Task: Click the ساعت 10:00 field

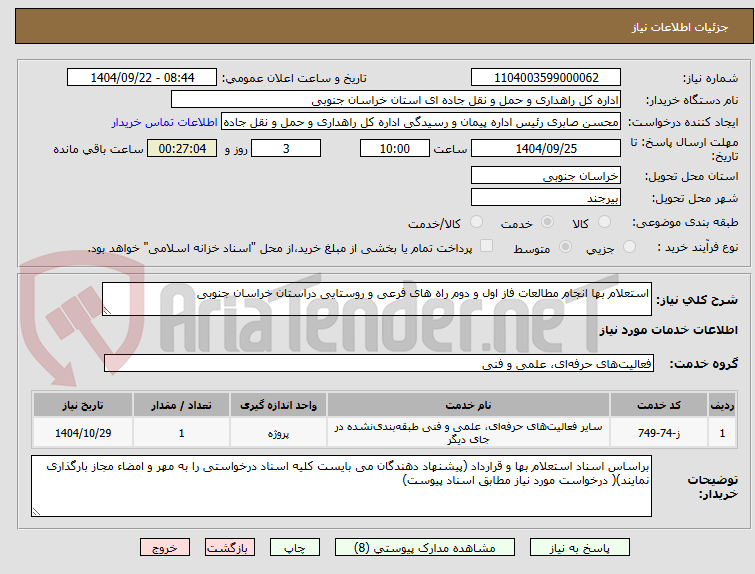Action: [x=395, y=148]
